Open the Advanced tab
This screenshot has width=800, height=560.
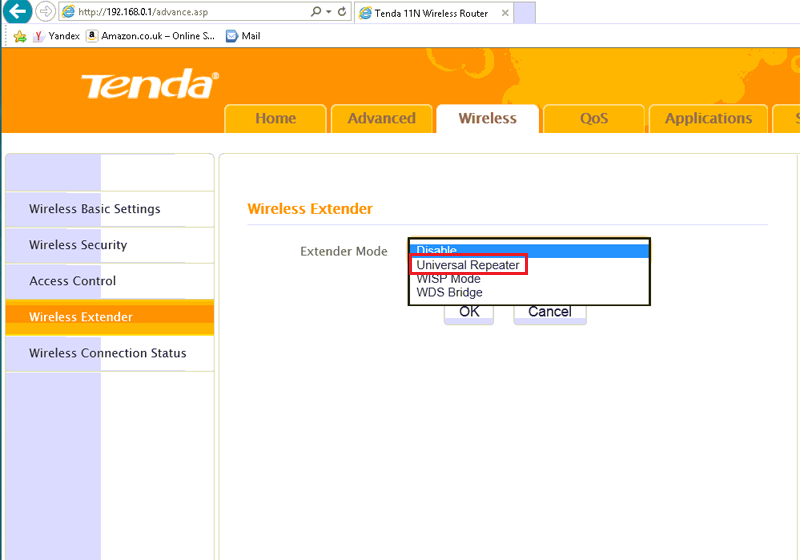coord(381,118)
